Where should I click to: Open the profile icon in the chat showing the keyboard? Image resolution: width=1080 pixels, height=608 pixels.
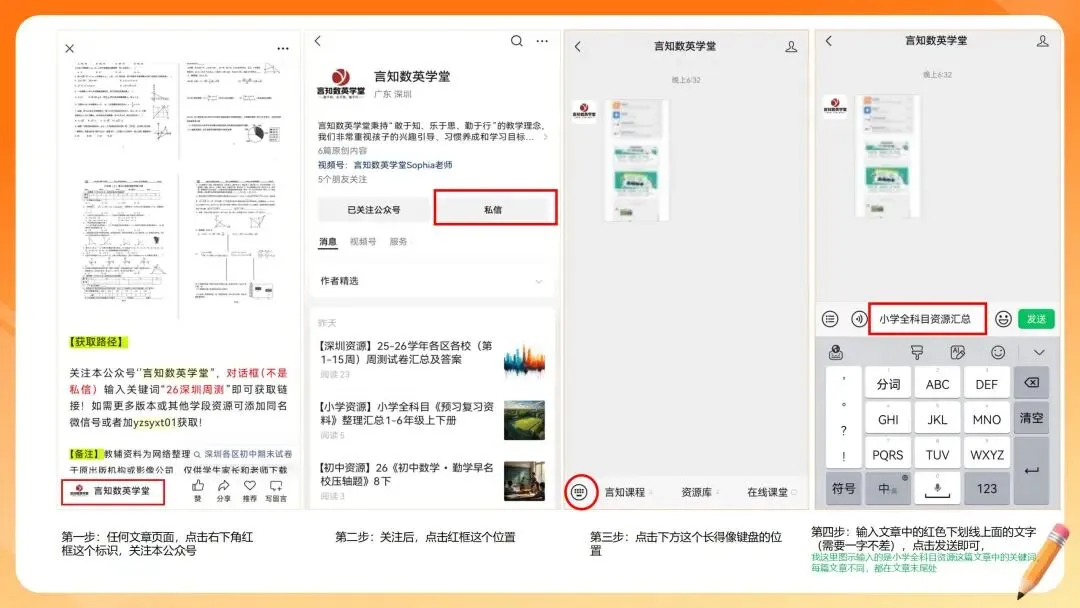[x=1043, y=41]
